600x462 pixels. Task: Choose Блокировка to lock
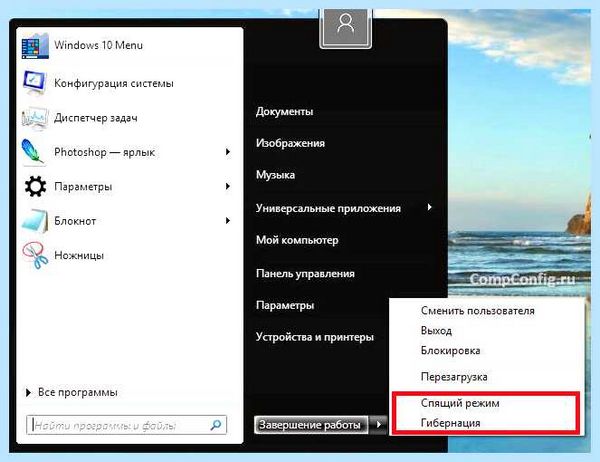[450, 350]
